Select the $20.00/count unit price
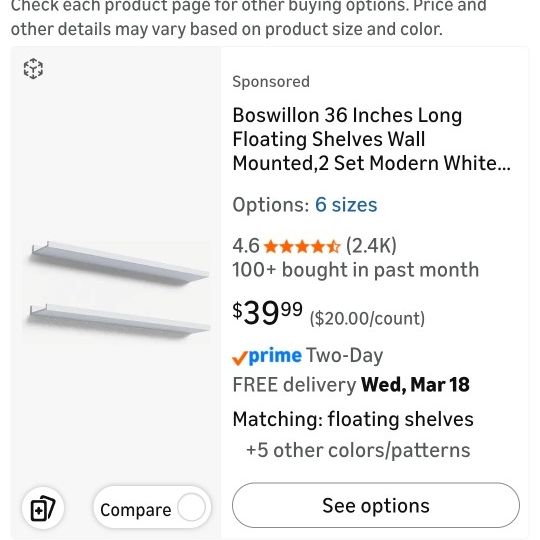 tap(367, 318)
